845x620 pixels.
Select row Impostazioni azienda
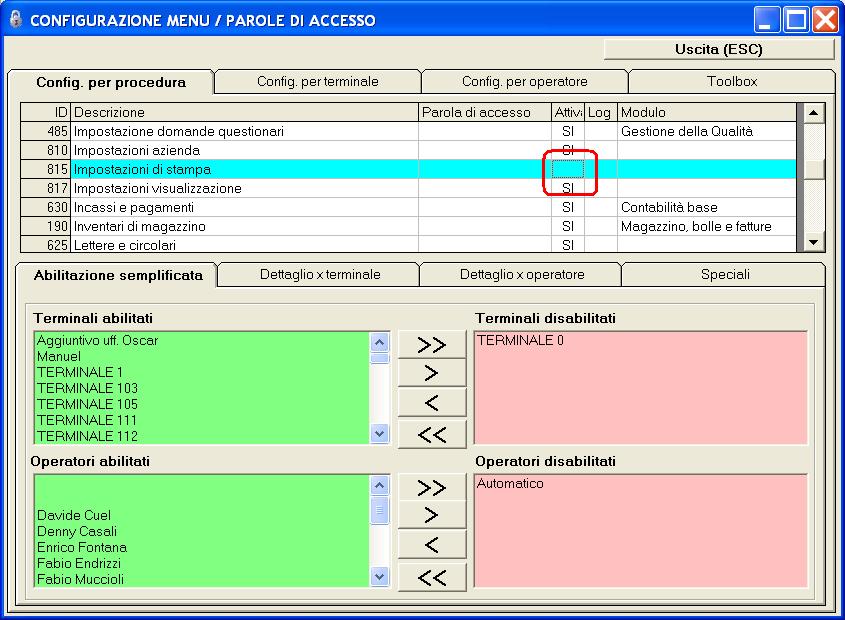tap(408, 150)
